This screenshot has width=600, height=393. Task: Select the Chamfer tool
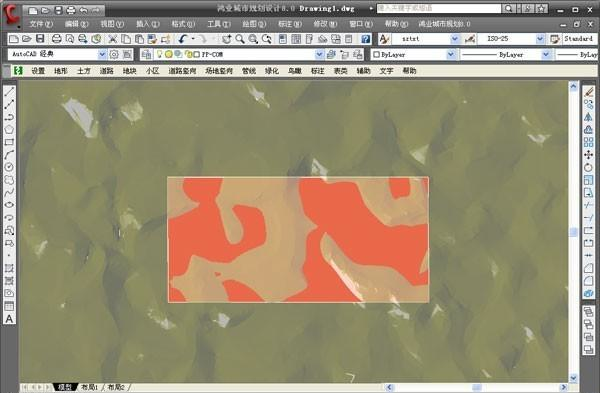point(589,268)
